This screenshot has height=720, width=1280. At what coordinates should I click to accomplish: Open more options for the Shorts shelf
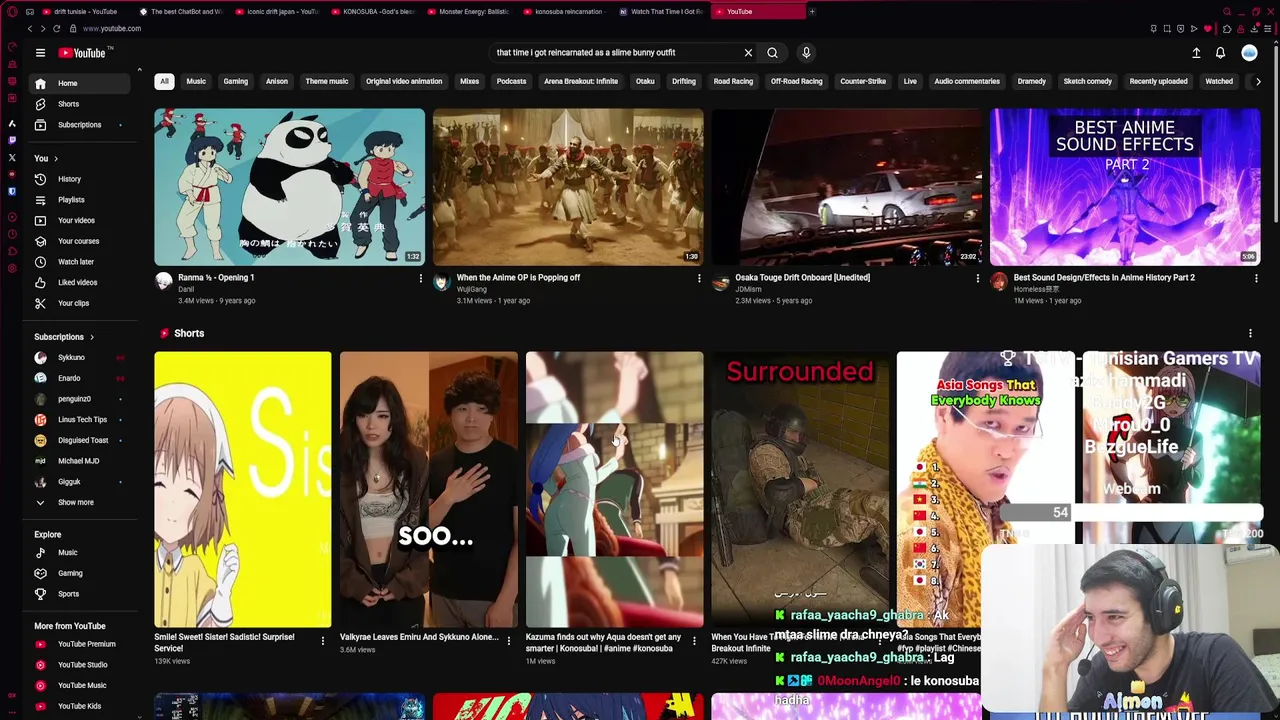click(x=1250, y=334)
